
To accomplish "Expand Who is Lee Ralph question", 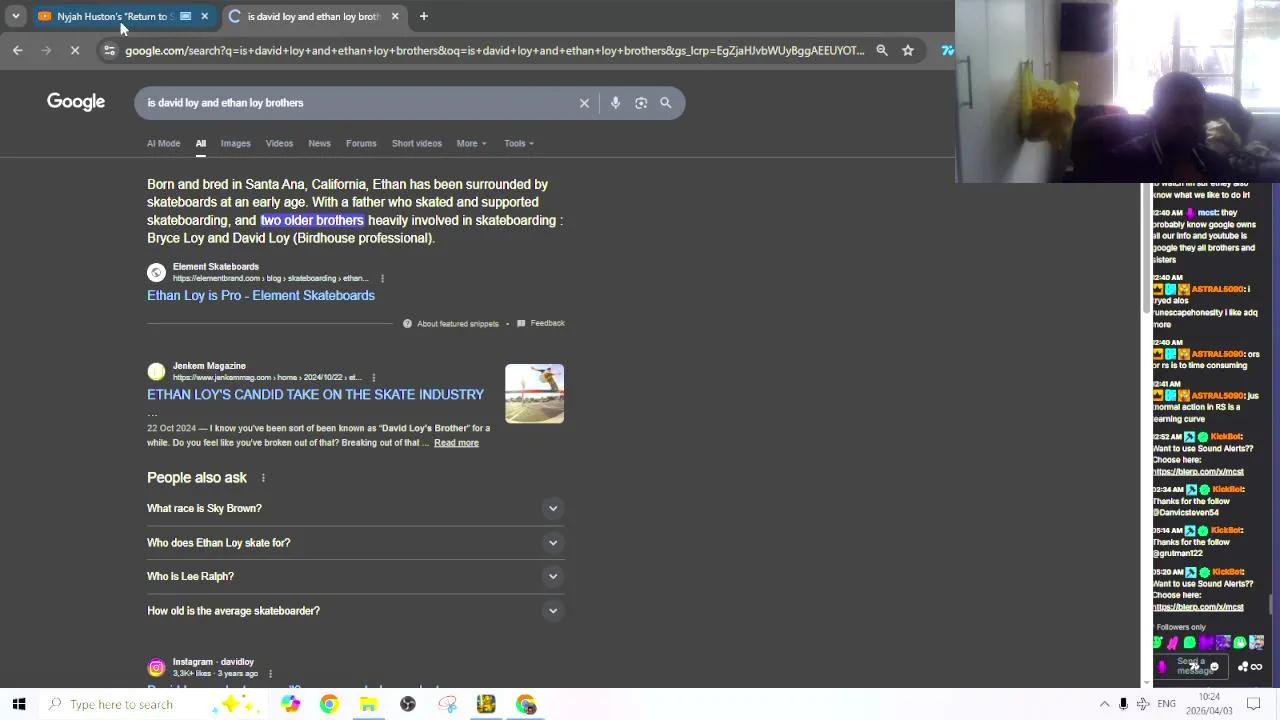I will pyautogui.click(x=355, y=576).
